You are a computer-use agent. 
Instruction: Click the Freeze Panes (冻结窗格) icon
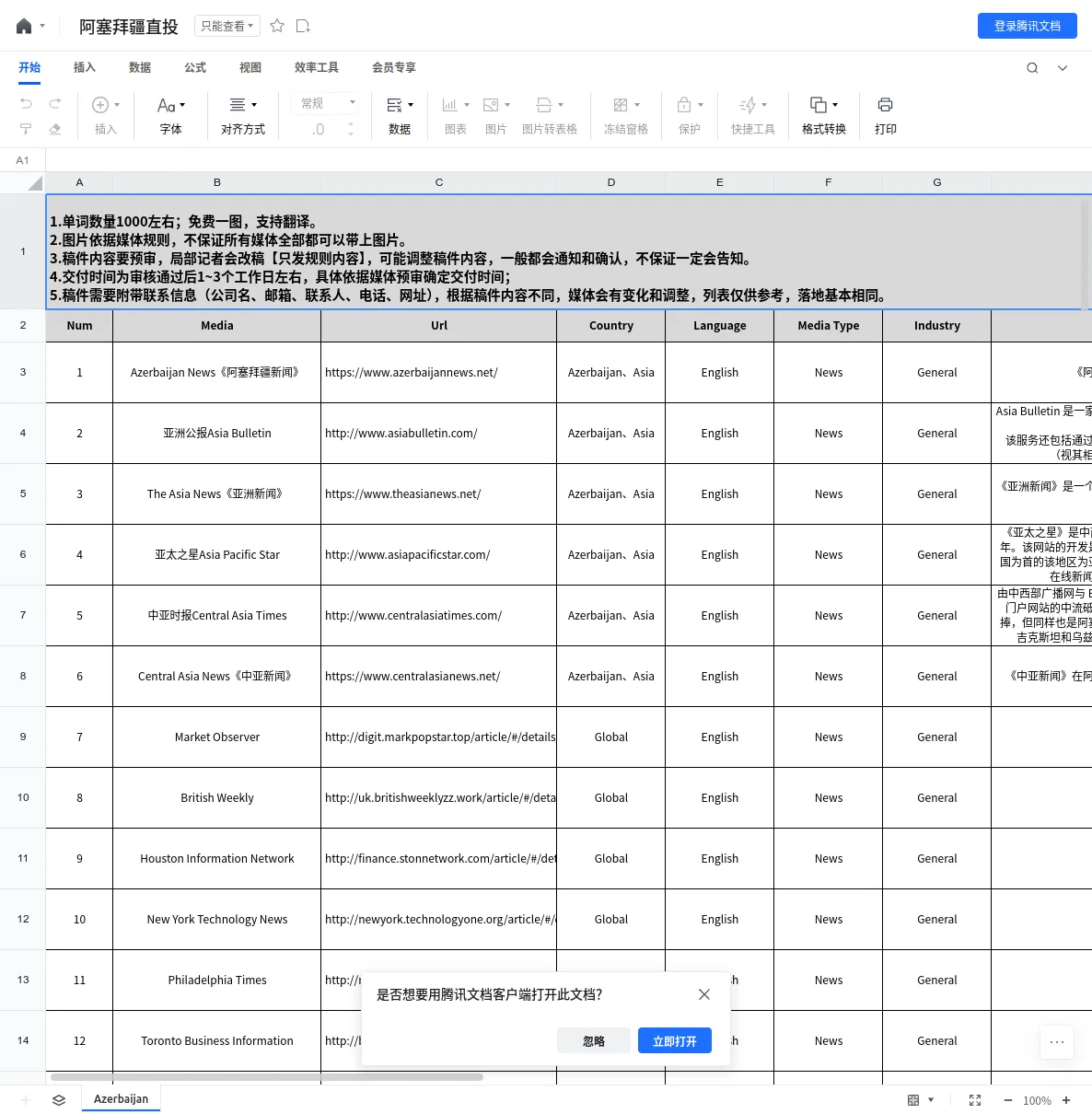tap(621, 105)
